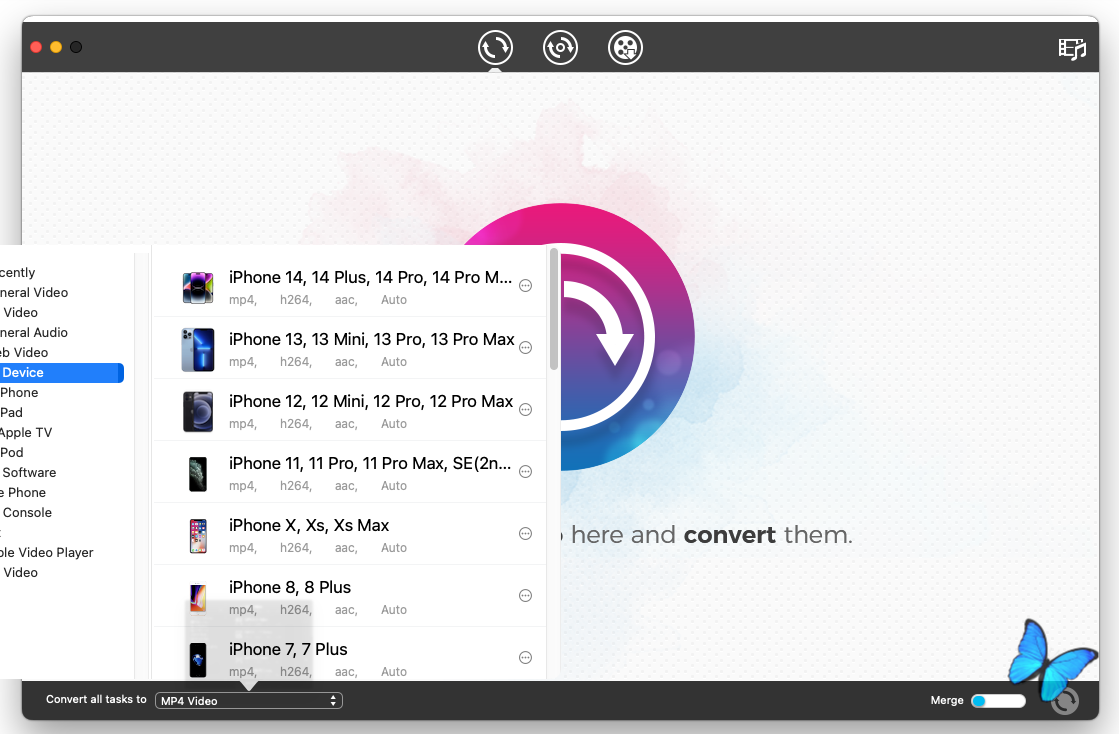1119x734 pixels.
Task: Select the Device category
Action: coord(61,372)
